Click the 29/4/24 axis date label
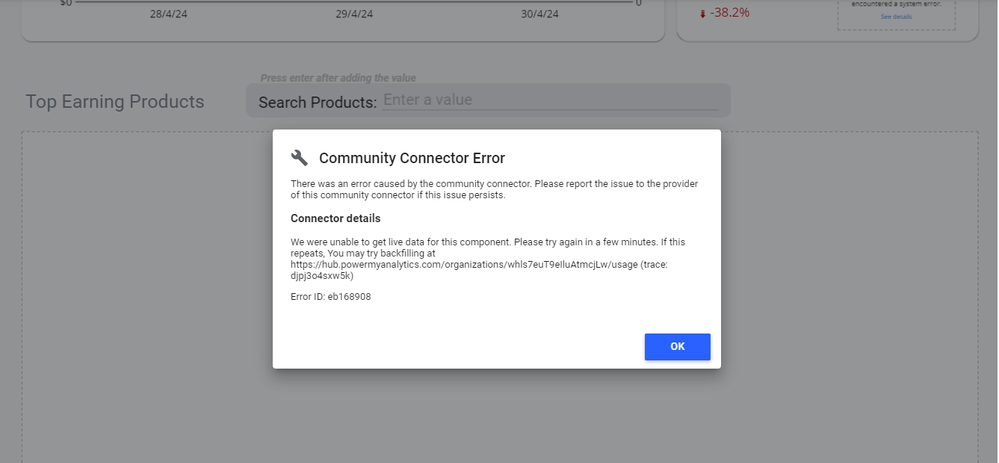This screenshot has height=463, width=999. pos(354,13)
